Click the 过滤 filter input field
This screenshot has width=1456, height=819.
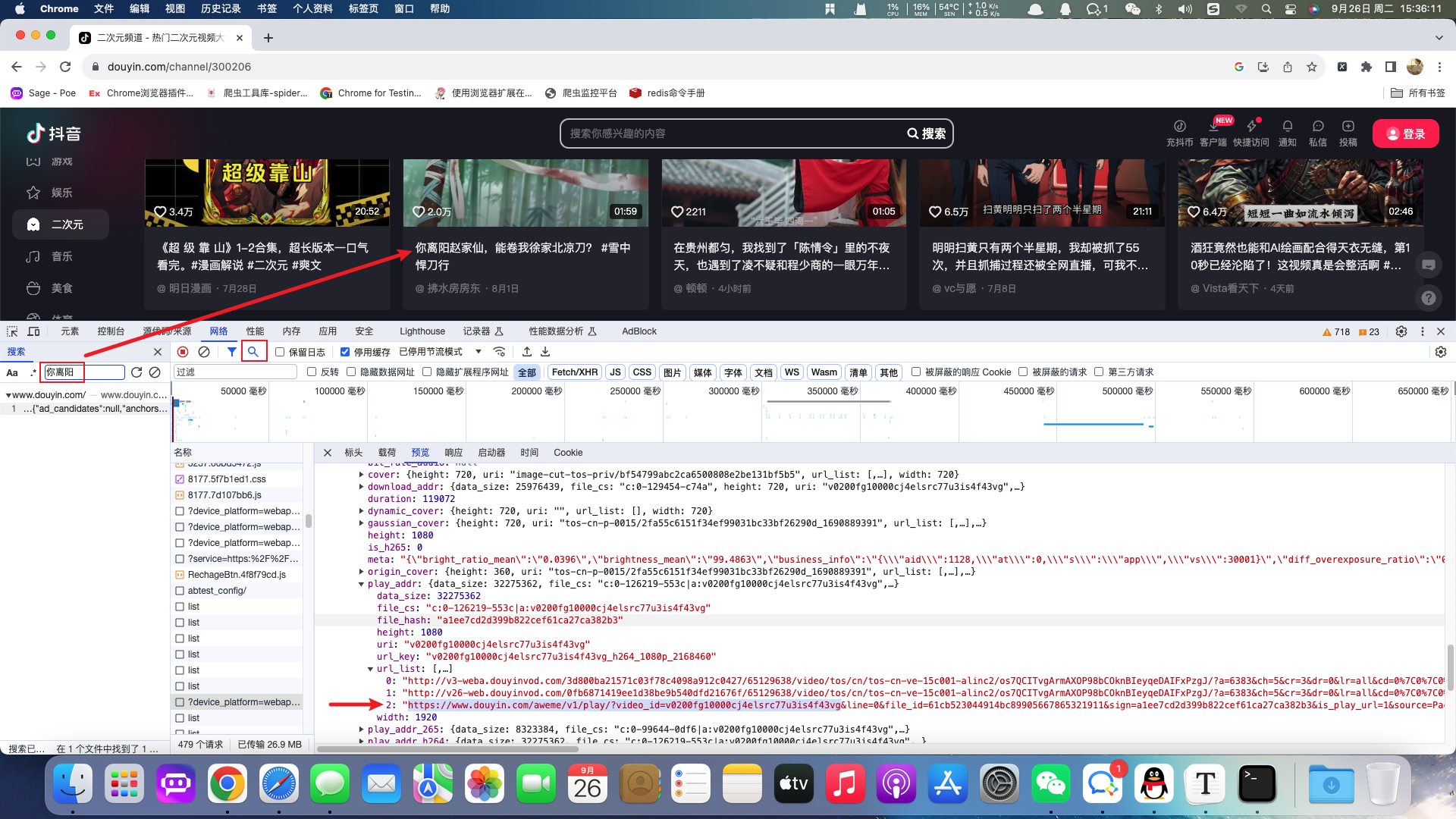pos(235,372)
